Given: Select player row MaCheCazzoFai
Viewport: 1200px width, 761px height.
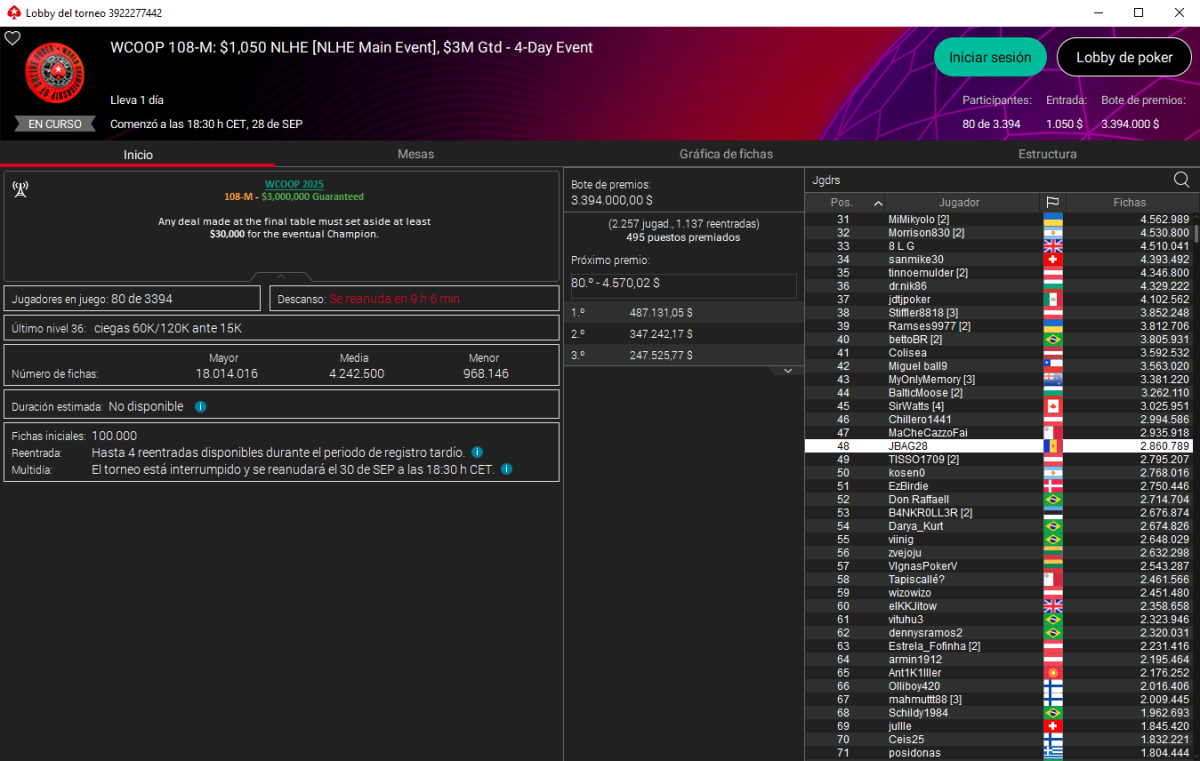Looking at the screenshot, I should click(x=1000, y=433).
